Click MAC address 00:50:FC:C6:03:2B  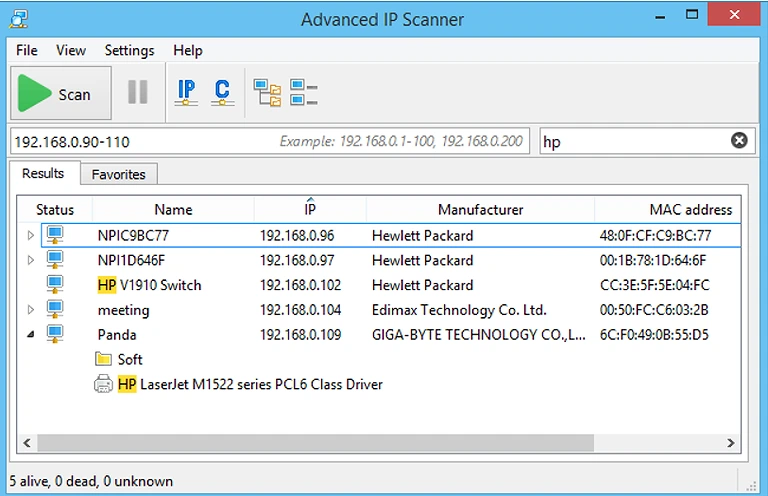click(x=654, y=310)
